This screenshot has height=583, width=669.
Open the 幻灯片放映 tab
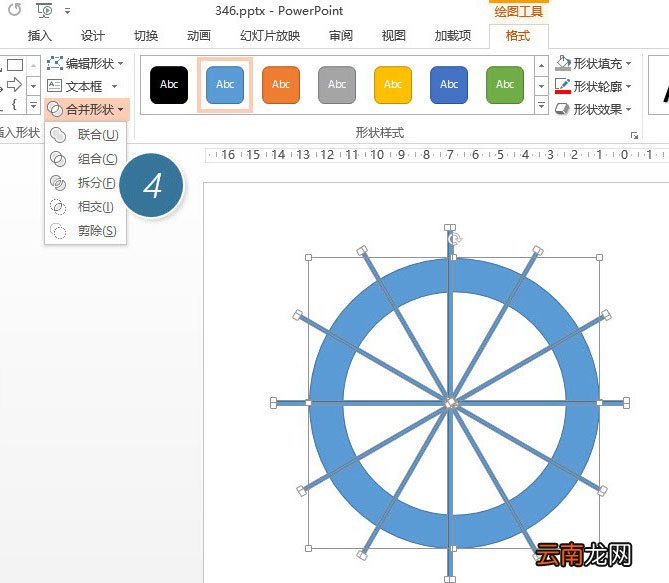point(270,36)
